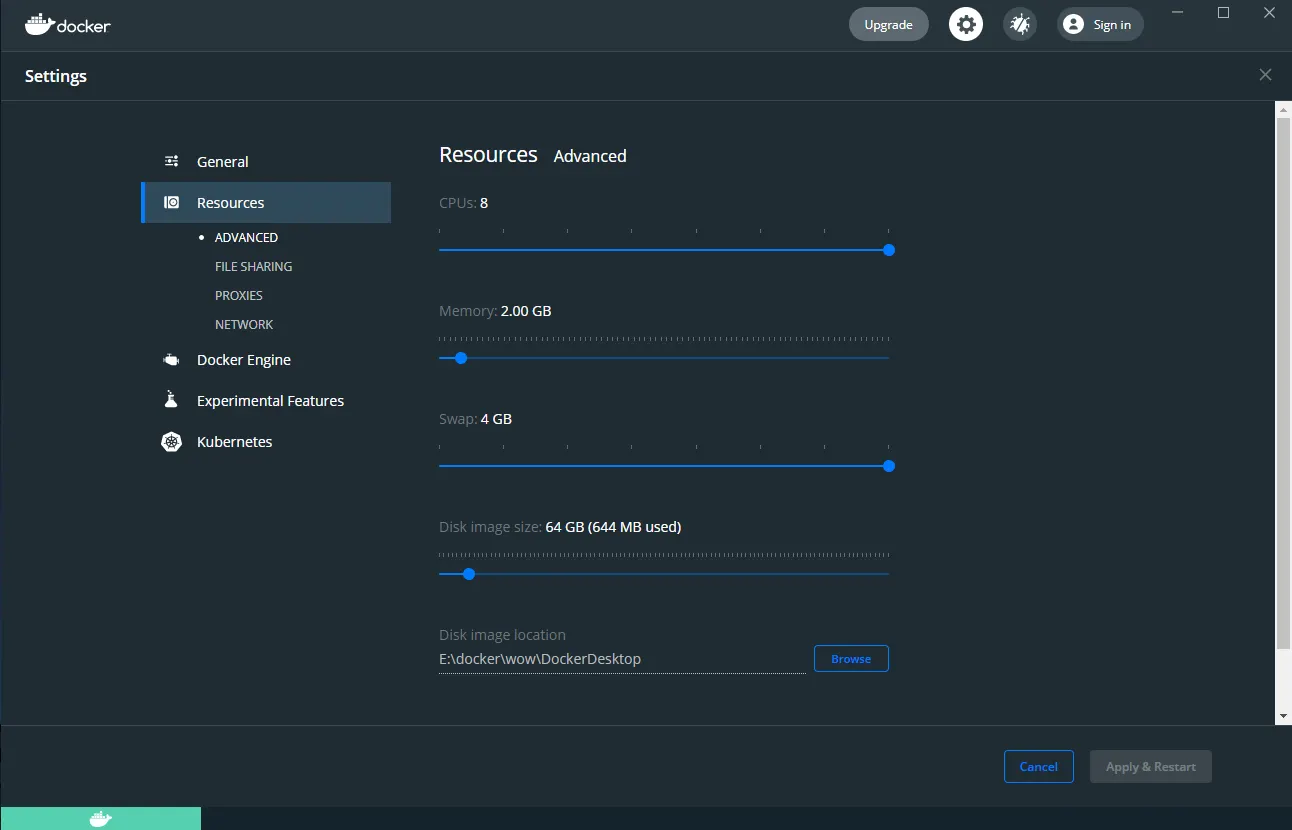Go to FILE SHARING settings
The image size is (1292, 830).
coord(254,266)
